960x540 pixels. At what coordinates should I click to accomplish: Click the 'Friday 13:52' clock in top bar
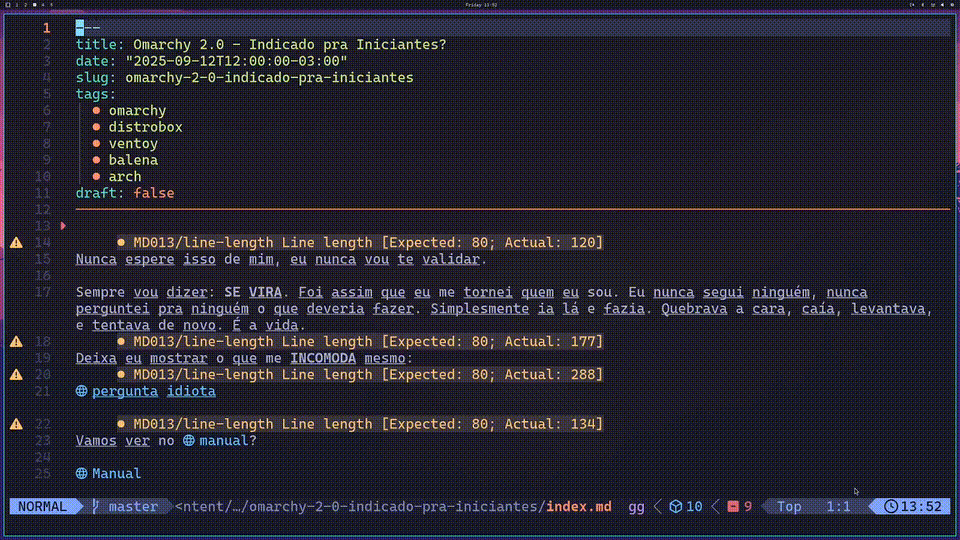click(x=481, y=4)
